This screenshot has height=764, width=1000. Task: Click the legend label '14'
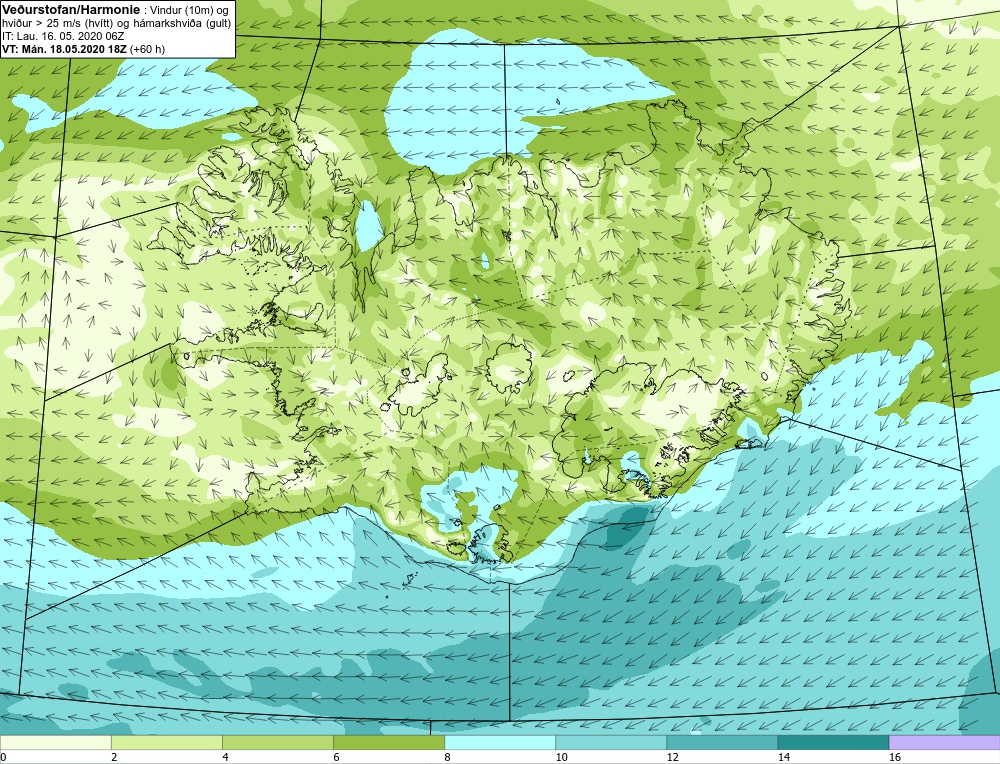point(783,757)
